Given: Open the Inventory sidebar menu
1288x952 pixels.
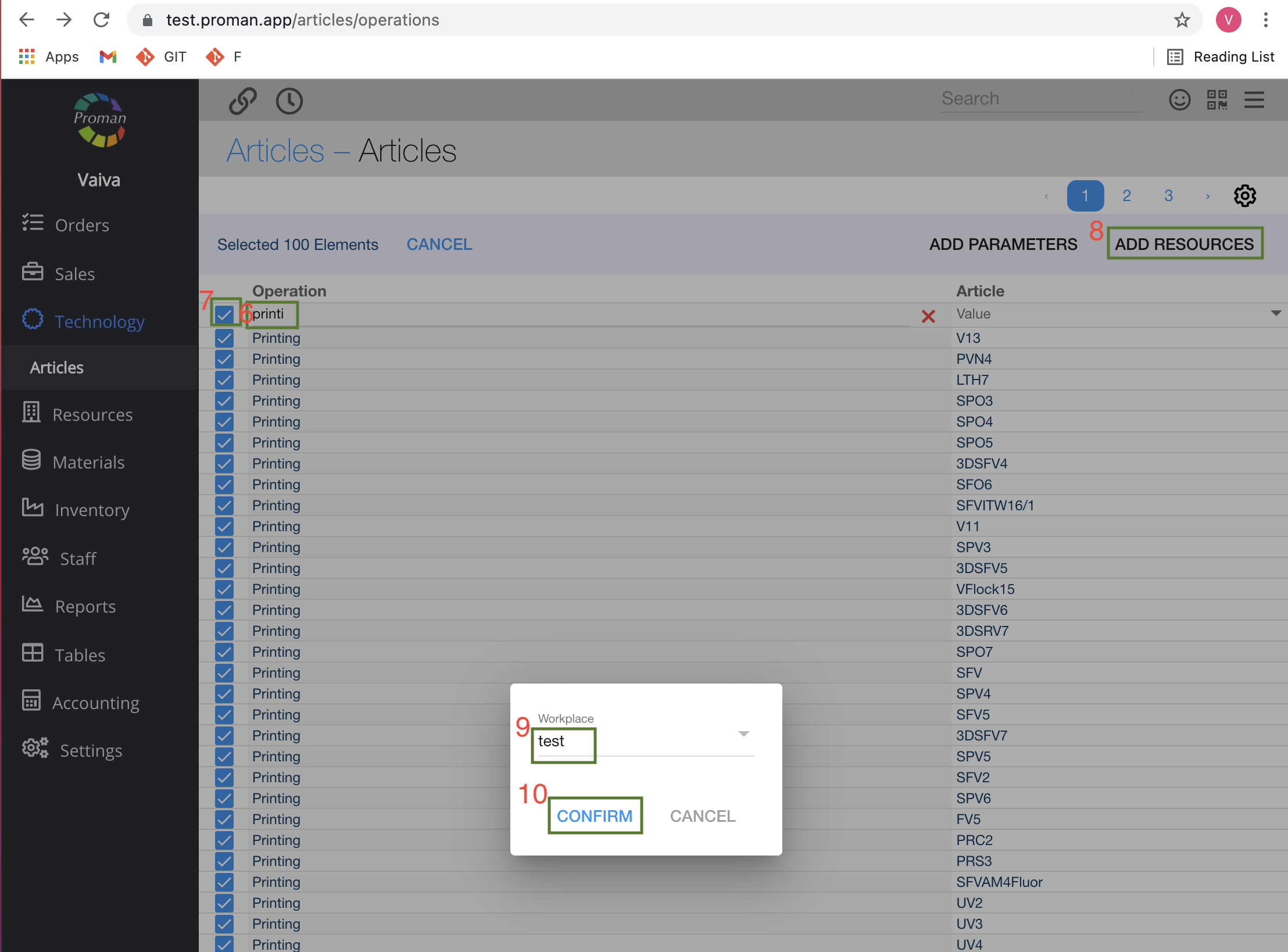Looking at the screenshot, I should click(92, 510).
